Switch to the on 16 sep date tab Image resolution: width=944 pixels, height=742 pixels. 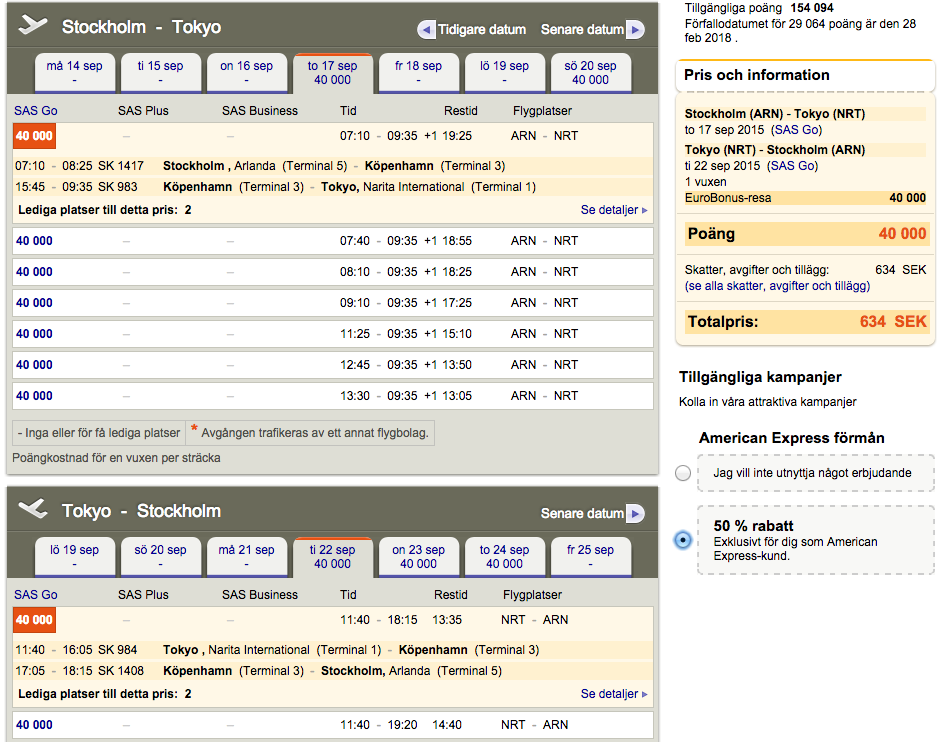(246, 72)
